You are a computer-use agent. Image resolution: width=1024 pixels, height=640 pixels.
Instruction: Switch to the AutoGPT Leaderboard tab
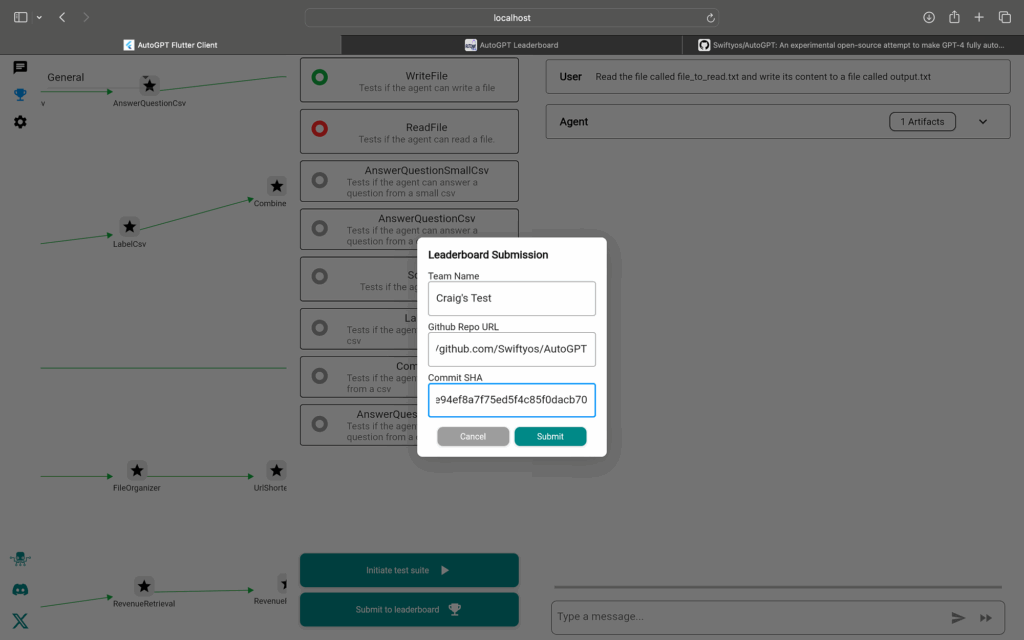tap(511, 45)
